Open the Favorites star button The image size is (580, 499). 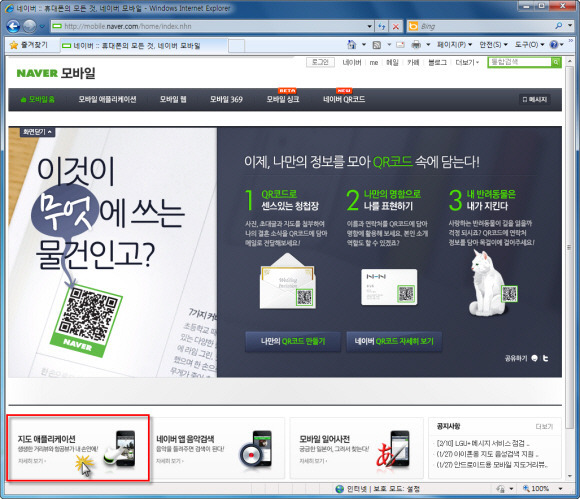click(x=29, y=45)
